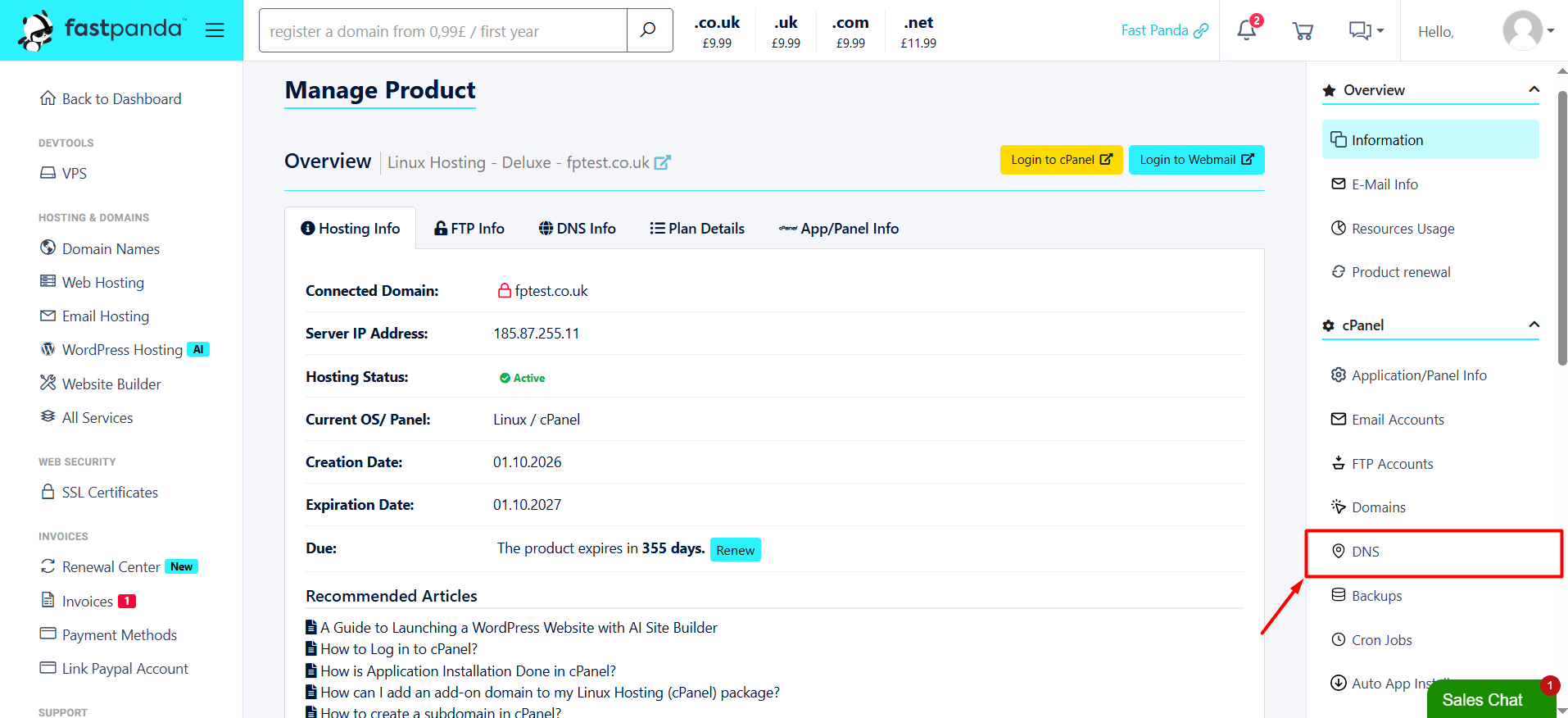Open Website Builder in the sidebar
Viewport: 1568px width, 718px height.
101,384
